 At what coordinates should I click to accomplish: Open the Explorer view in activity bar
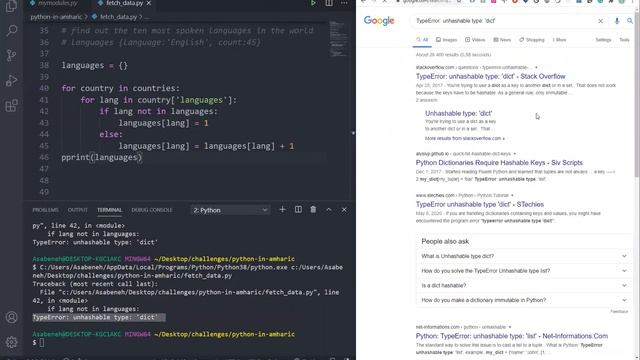[x=11, y=6]
